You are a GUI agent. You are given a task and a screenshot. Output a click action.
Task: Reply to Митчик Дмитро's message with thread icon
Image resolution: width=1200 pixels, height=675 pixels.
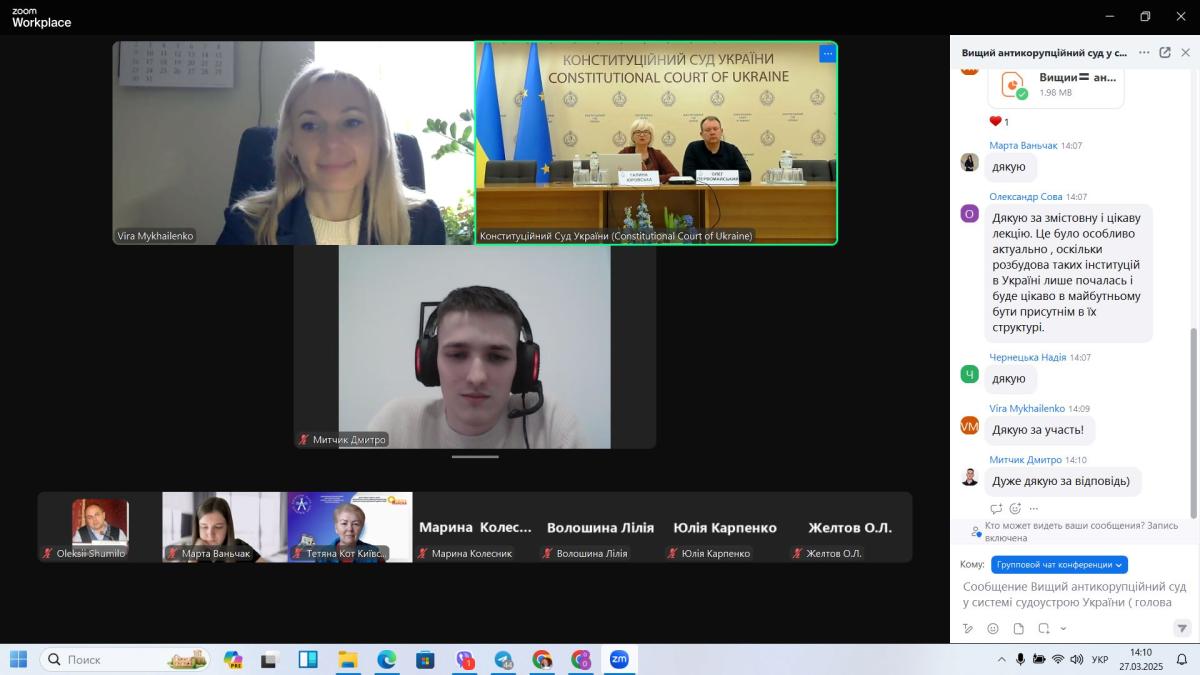tap(996, 508)
